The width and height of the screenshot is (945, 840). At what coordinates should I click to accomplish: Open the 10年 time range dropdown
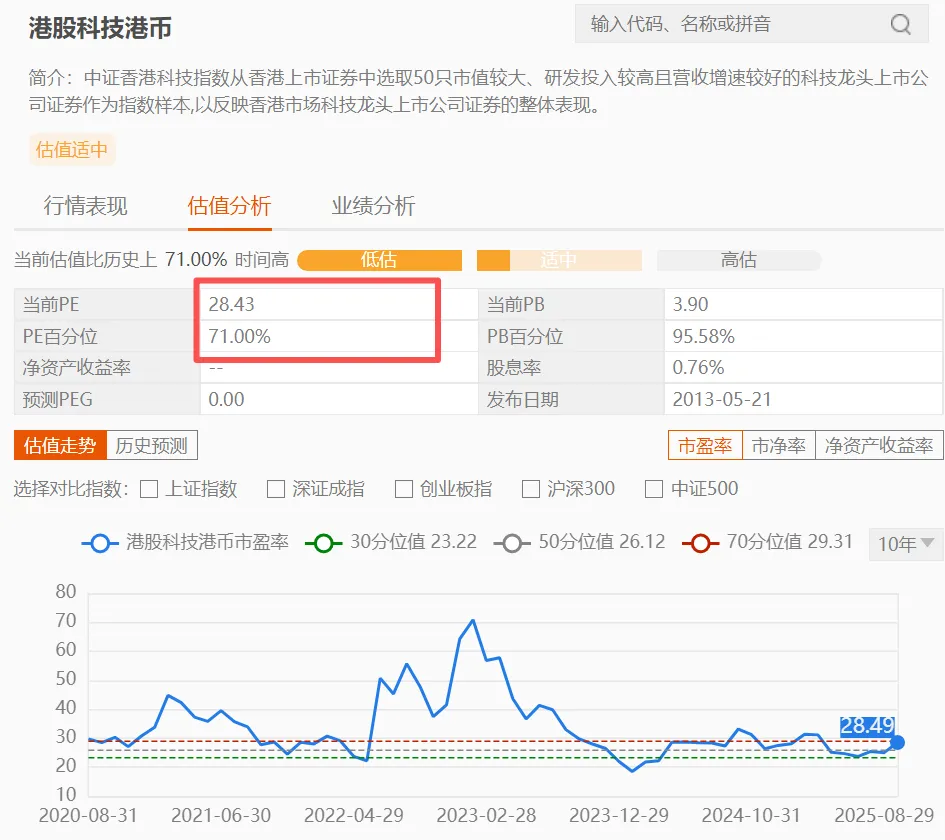click(x=905, y=544)
